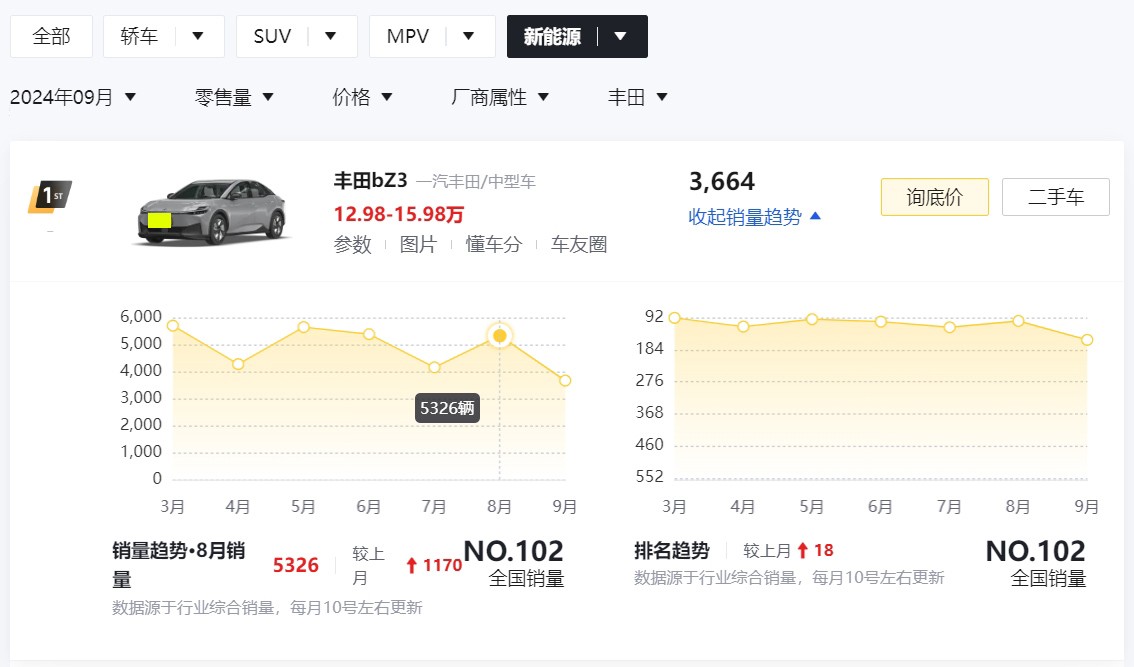Select the 新能源 category tab
The width and height of the screenshot is (1134, 667).
point(552,36)
